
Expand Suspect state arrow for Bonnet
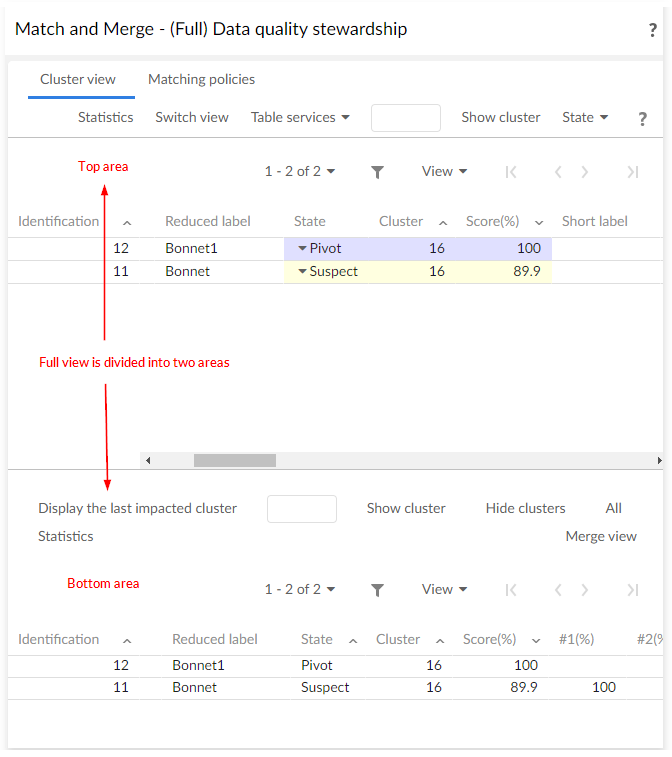pyautogui.click(x=302, y=272)
